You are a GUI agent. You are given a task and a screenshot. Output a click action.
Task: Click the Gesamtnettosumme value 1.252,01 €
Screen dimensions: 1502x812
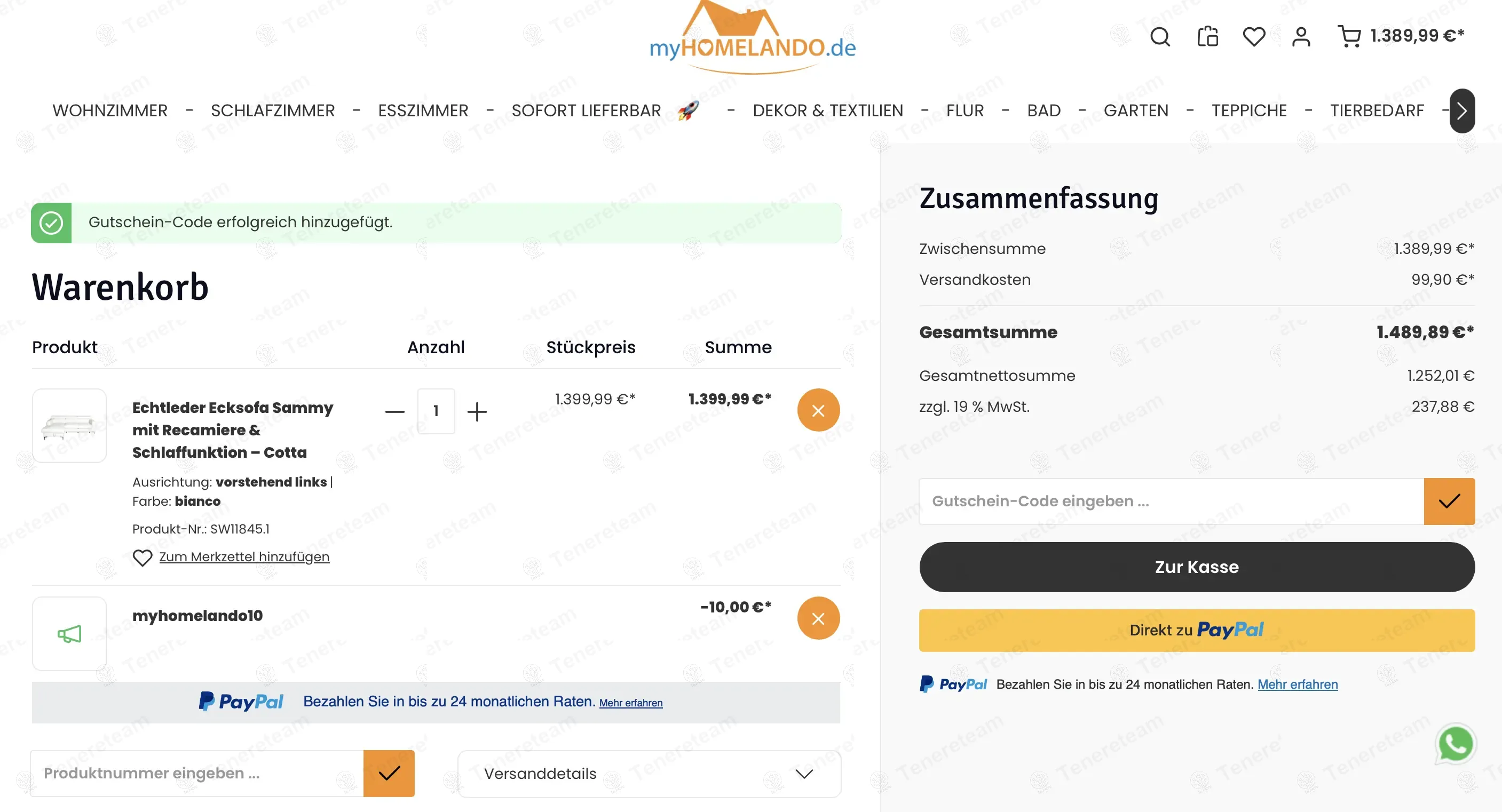tap(1441, 376)
